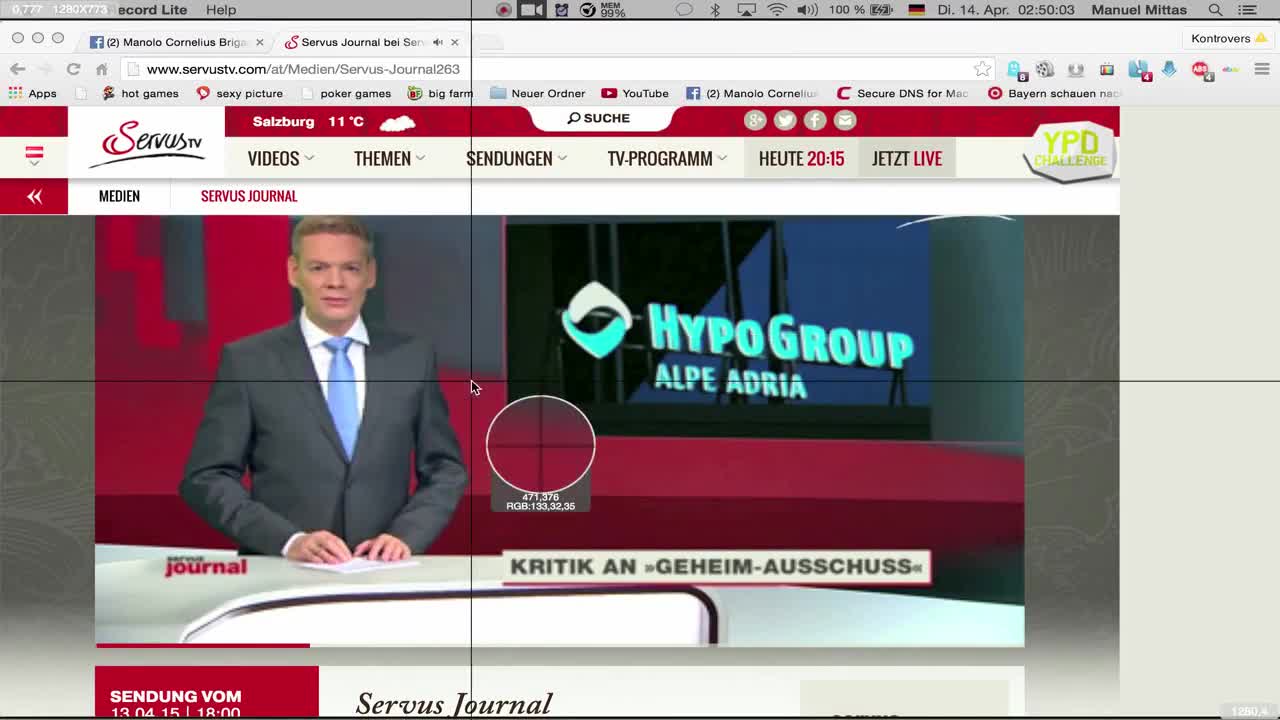Image resolution: width=1280 pixels, height=720 pixels.
Task: Open the Secure DNS for Mac bookmark
Action: (x=903, y=93)
